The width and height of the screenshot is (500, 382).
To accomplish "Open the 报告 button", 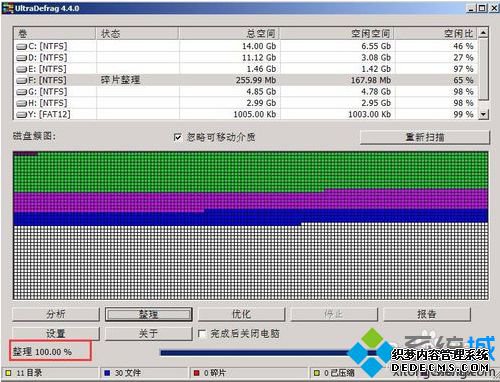I will click(x=427, y=314).
